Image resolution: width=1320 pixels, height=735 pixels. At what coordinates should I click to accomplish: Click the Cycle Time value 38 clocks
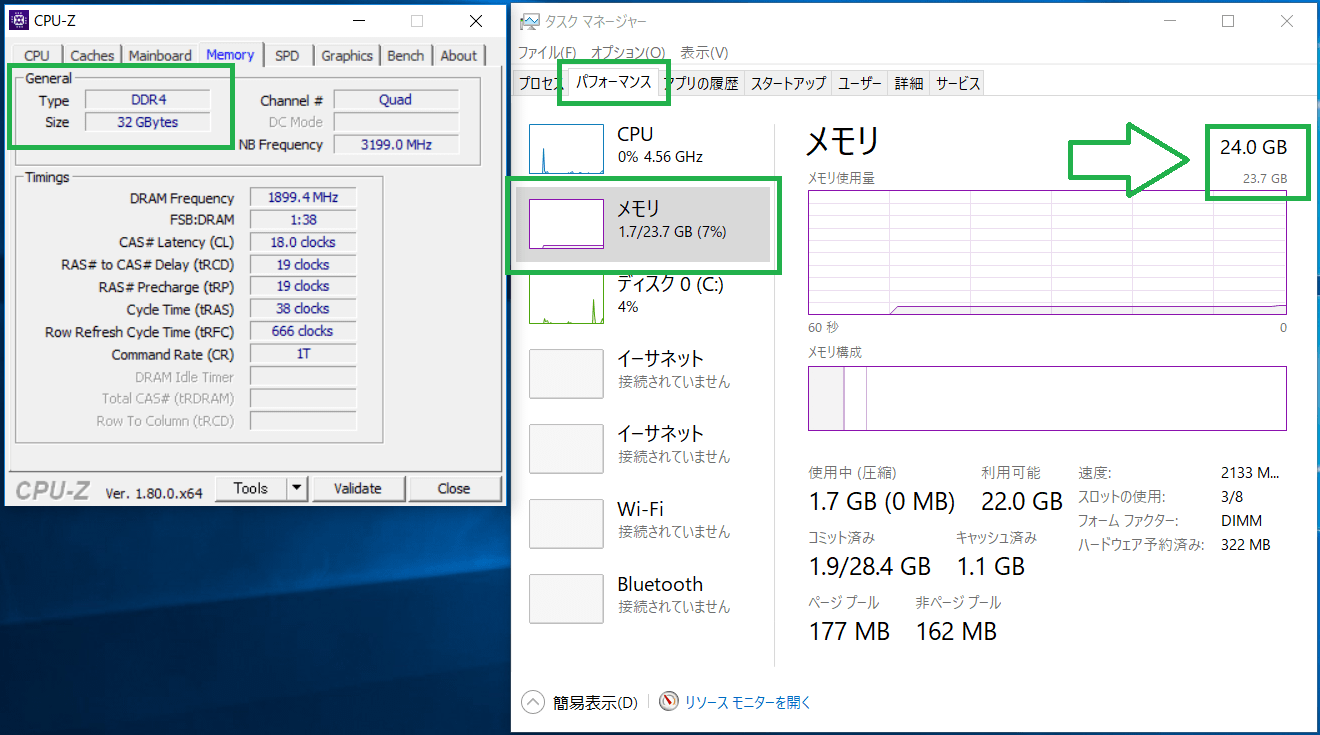point(303,309)
